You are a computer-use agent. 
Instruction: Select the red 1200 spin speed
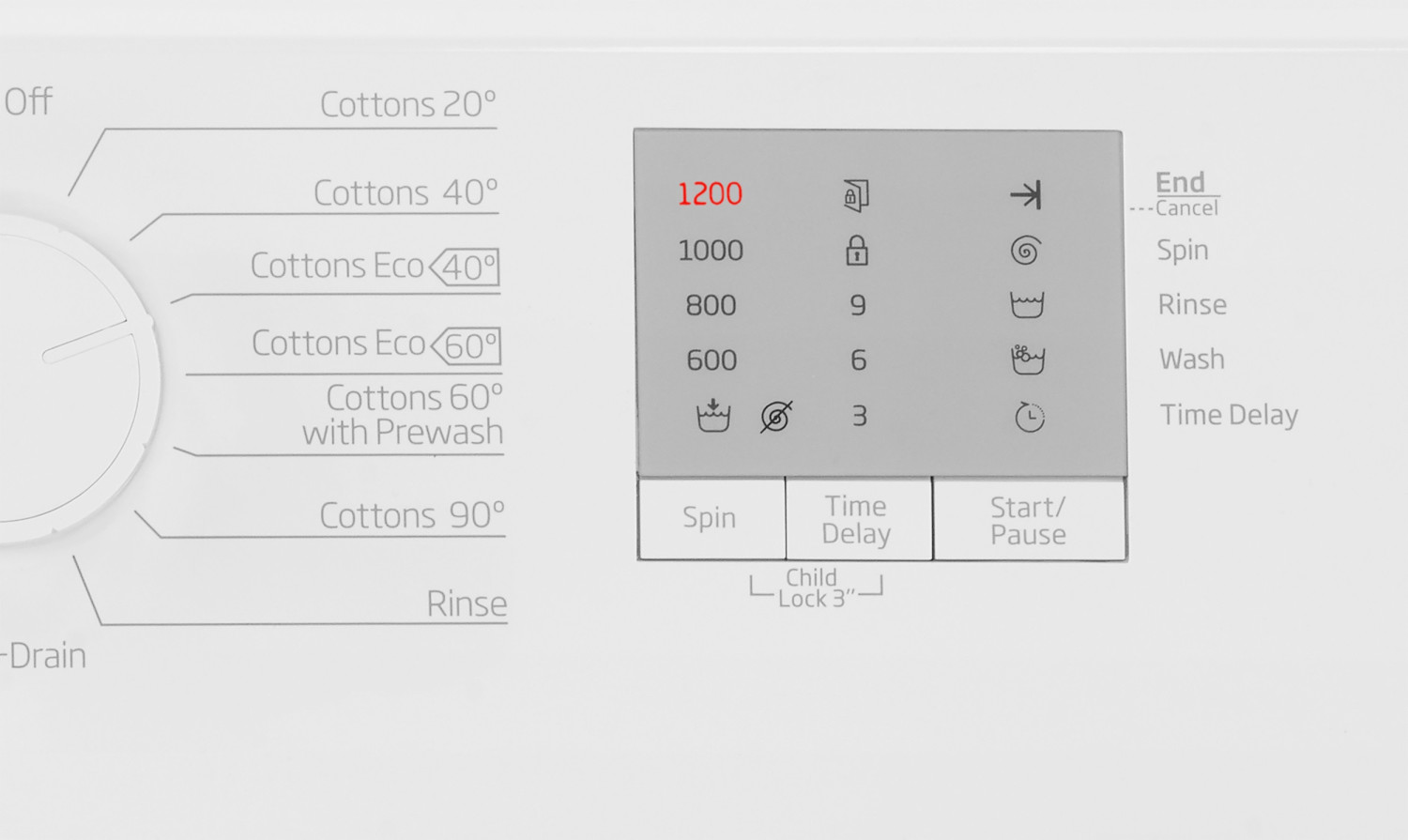(710, 194)
